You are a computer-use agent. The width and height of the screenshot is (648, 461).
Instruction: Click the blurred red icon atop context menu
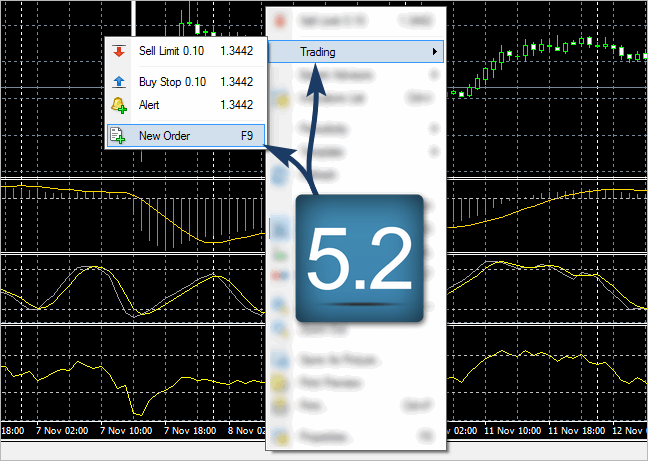click(282, 21)
